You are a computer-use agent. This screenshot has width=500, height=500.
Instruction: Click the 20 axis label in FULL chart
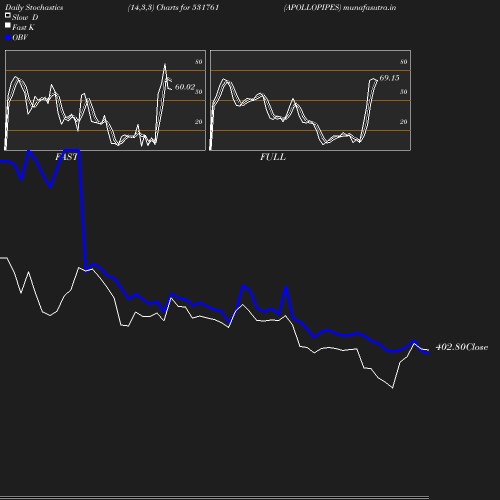(404, 122)
